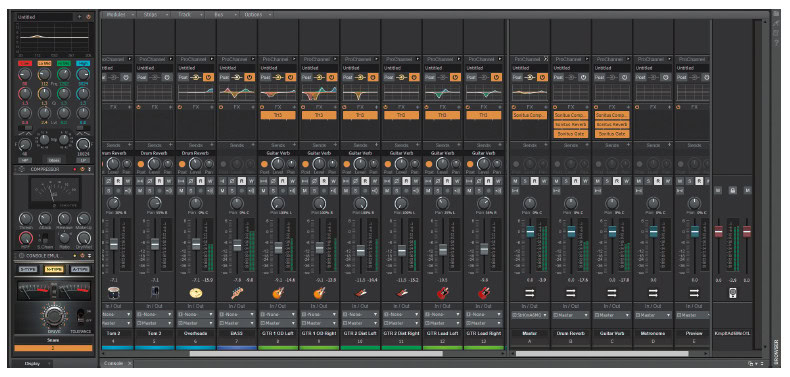790x377 pixels.
Task: Click the EQ graph thumbnail on GTR 1 OD Right
Action: pyautogui.click(x=319, y=93)
